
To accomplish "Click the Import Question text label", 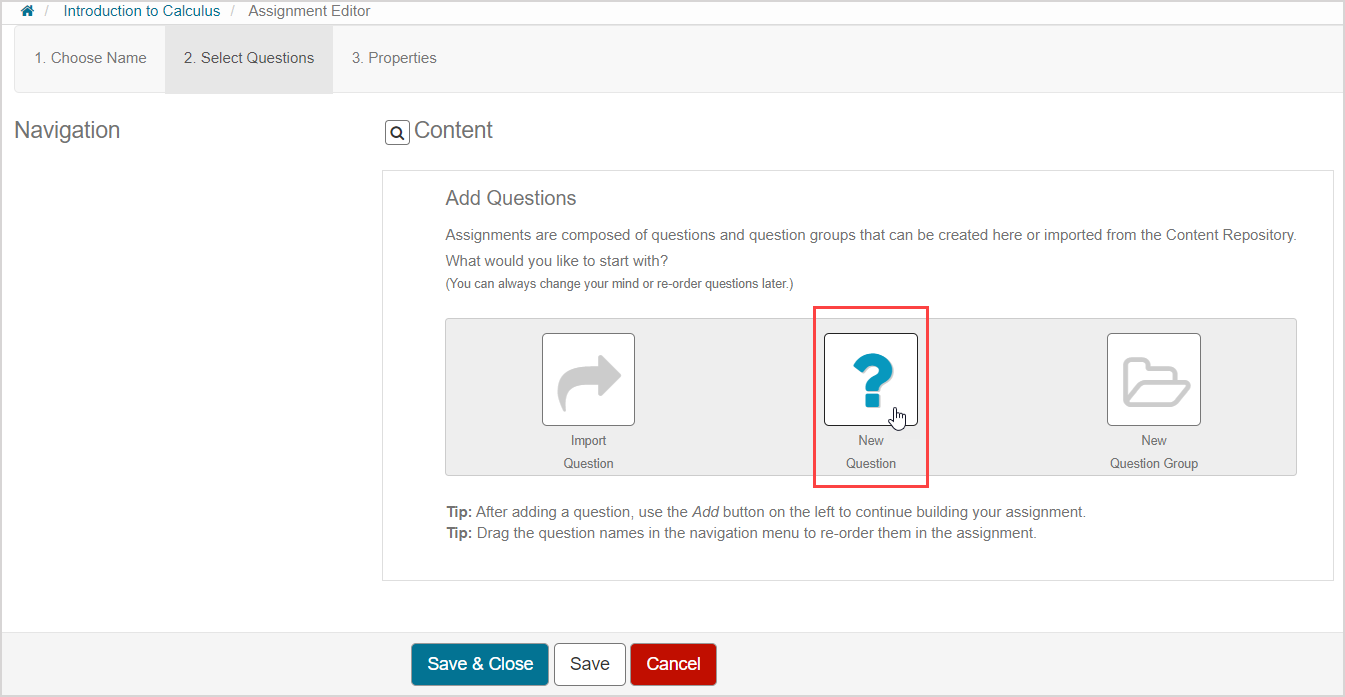I will pyautogui.click(x=588, y=452).
